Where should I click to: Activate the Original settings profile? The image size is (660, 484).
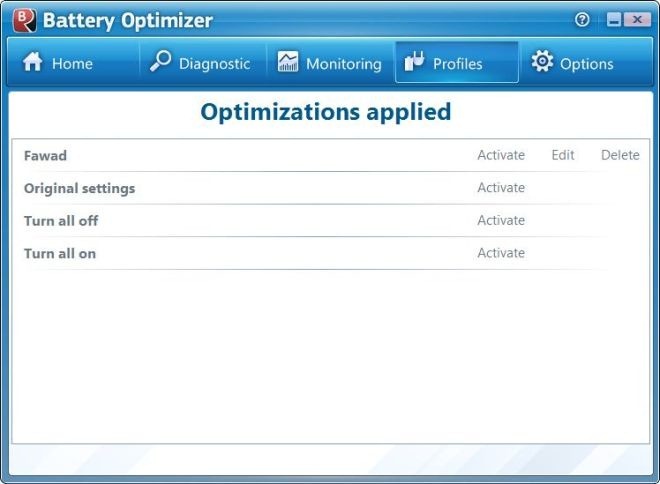pos(501,188)
